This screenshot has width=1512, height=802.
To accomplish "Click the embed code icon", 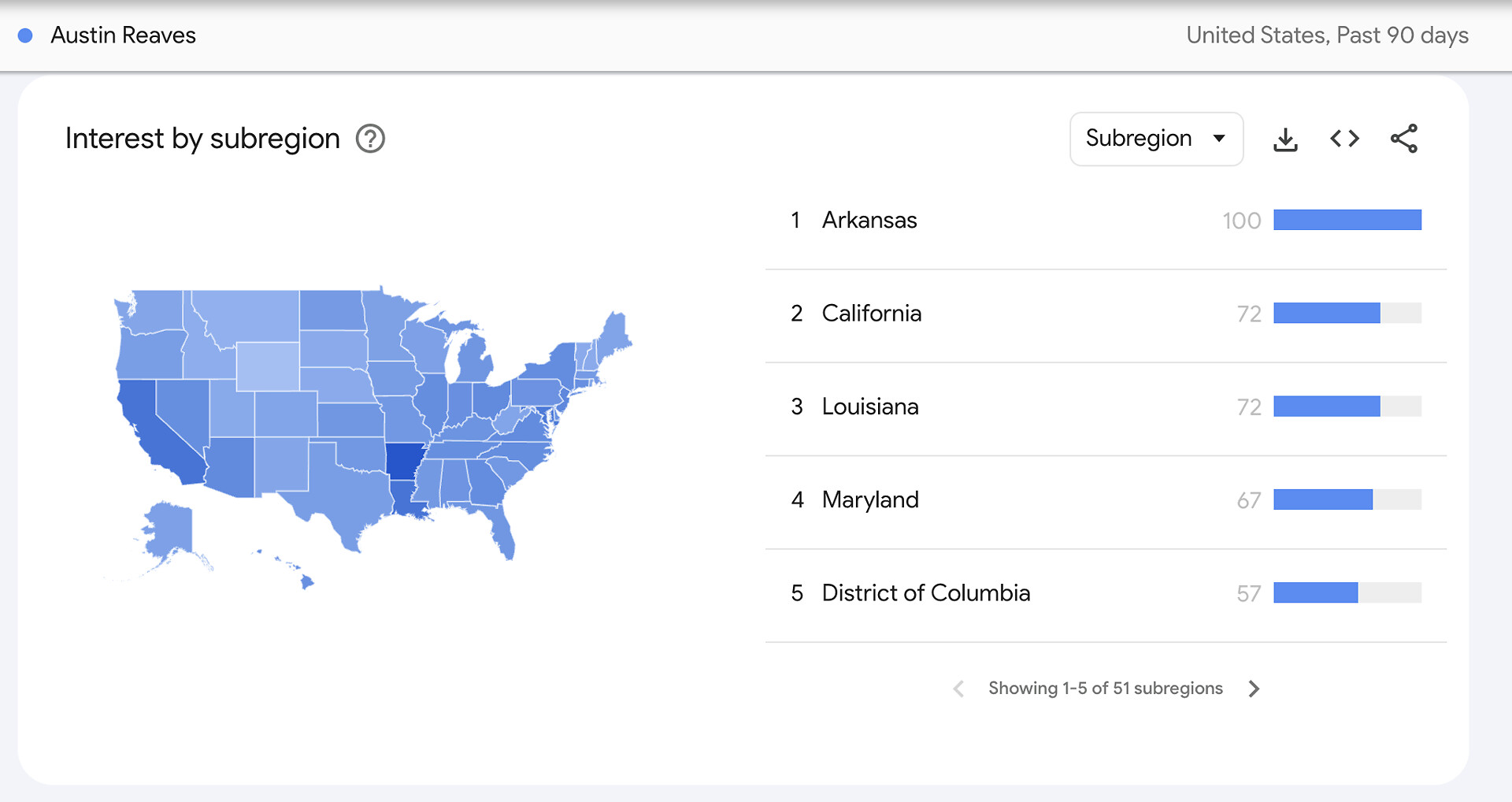I will click(x=1344, y=139).
